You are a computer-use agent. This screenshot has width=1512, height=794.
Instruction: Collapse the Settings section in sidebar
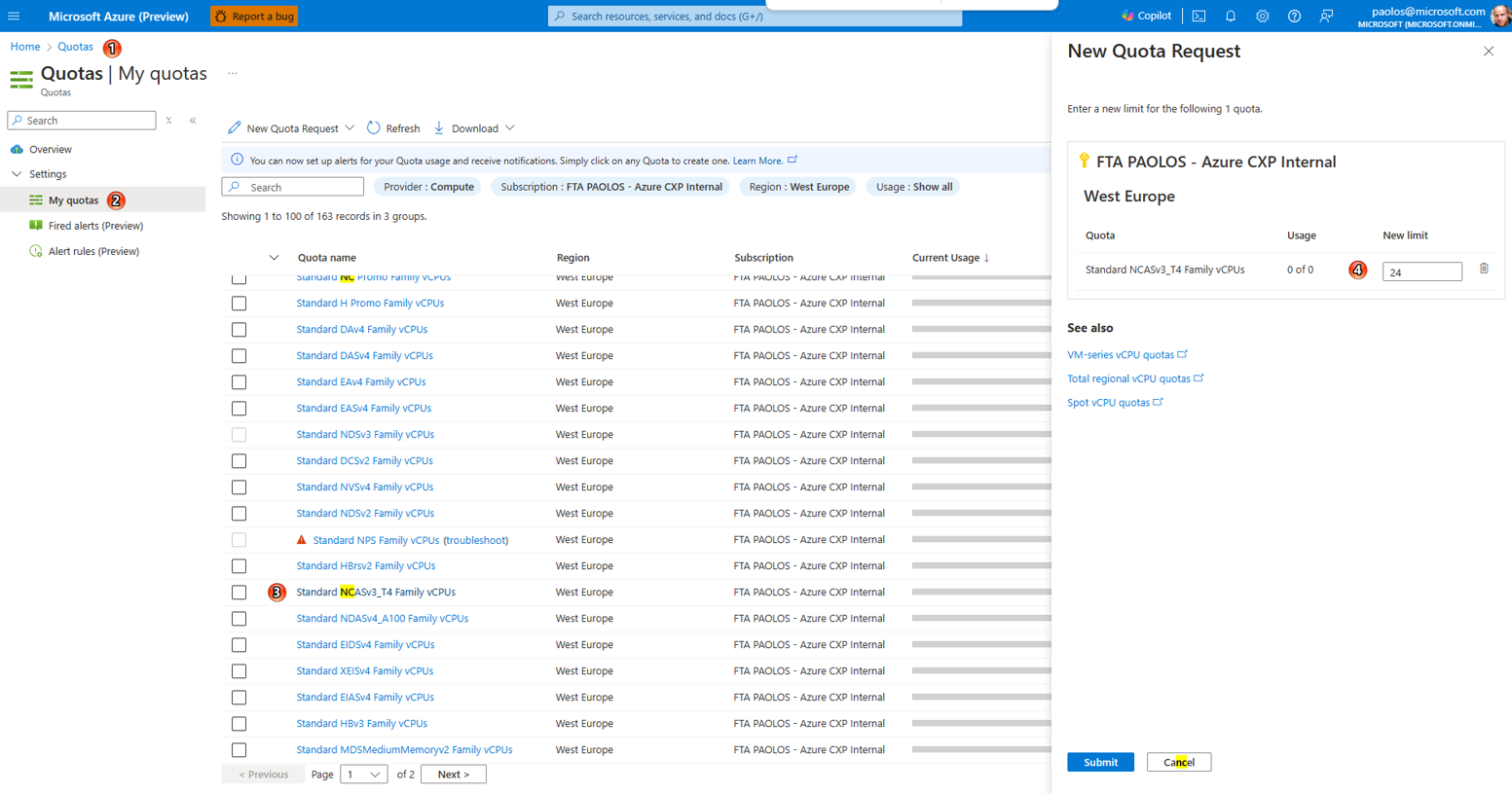click(17, 174)
